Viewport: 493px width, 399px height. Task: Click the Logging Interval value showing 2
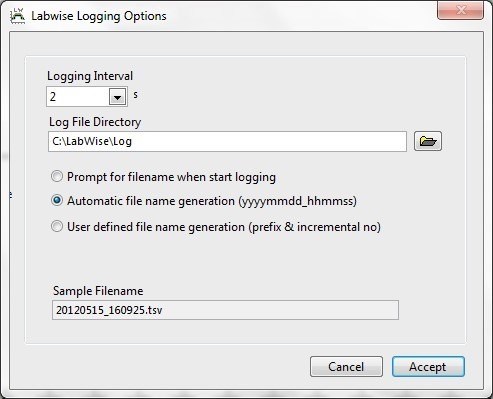(78, 97)
